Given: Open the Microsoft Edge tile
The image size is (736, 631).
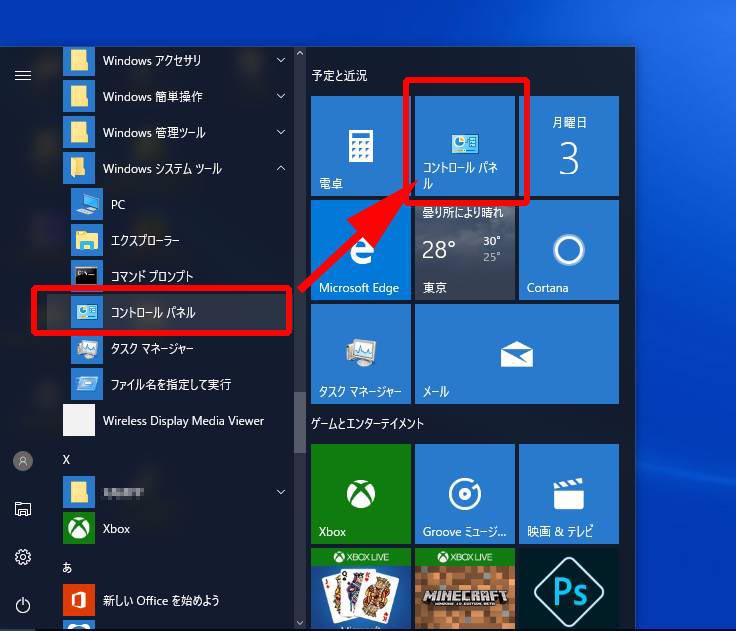Looking at the screenshot, I should pos(360,250).
